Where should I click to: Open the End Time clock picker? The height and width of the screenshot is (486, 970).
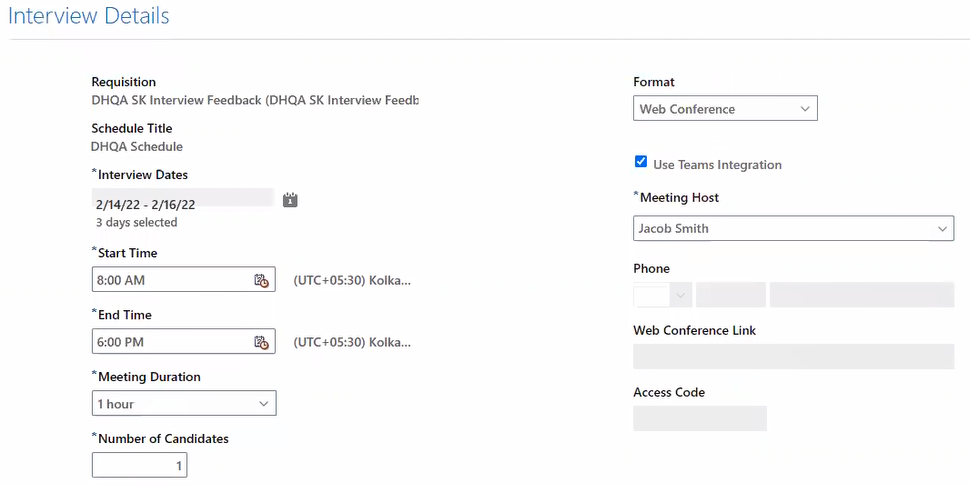[262, 342]
